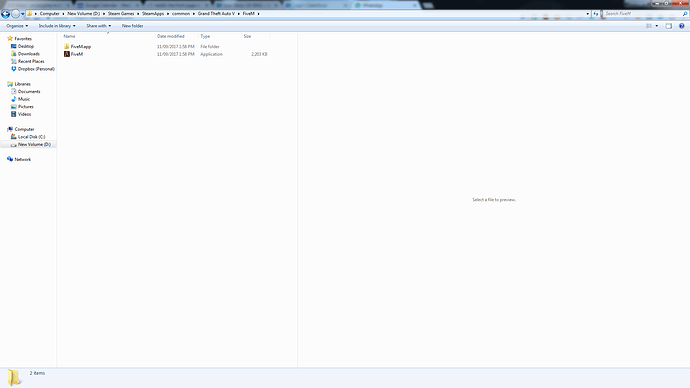This screenshot has height=388, width=690.
Task: Open address bar history dropdown
Action: click(x=587, y=14)
